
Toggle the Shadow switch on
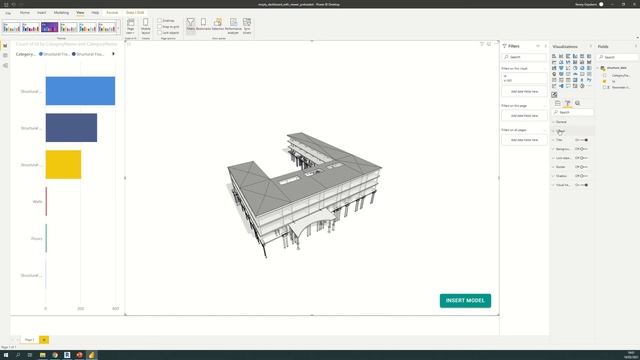(x=584, y=176)
